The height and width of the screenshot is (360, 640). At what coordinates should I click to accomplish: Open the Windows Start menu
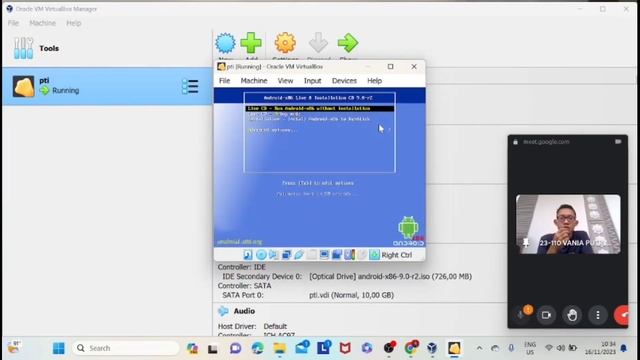click(59, 348)
